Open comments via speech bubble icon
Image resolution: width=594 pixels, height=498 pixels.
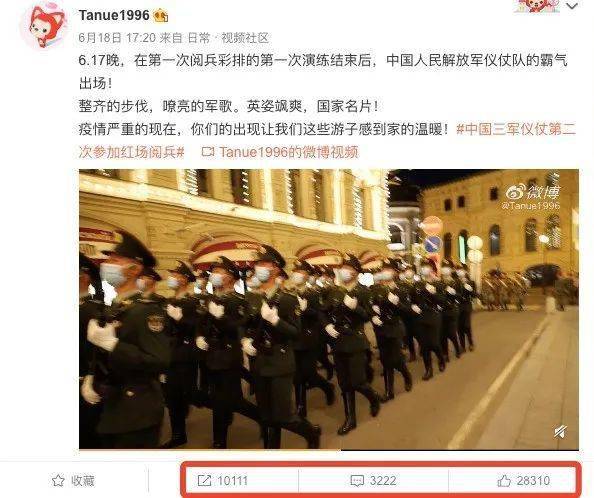[357, 481]
